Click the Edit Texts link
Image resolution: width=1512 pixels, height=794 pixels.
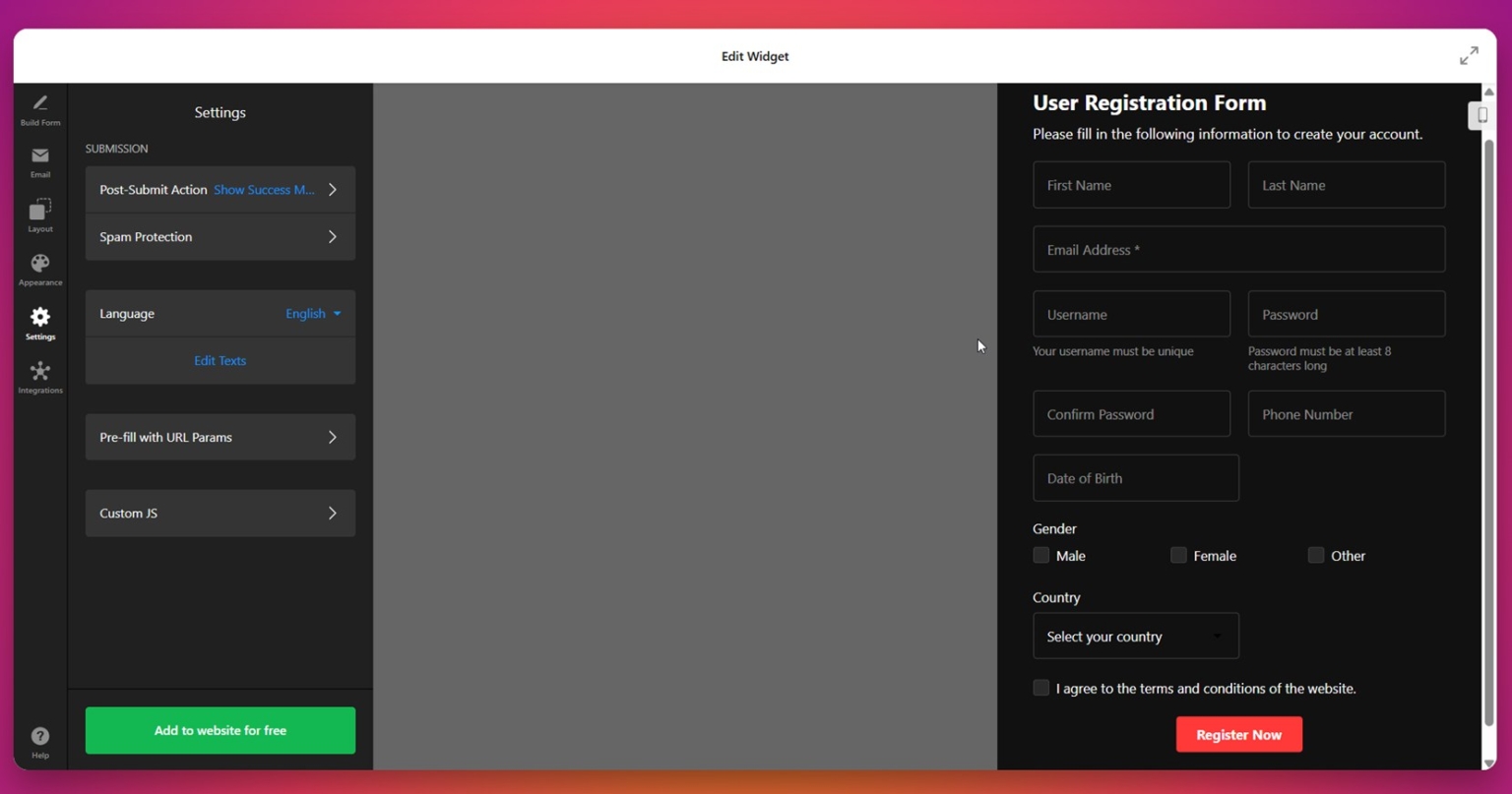tap(220, 360)
